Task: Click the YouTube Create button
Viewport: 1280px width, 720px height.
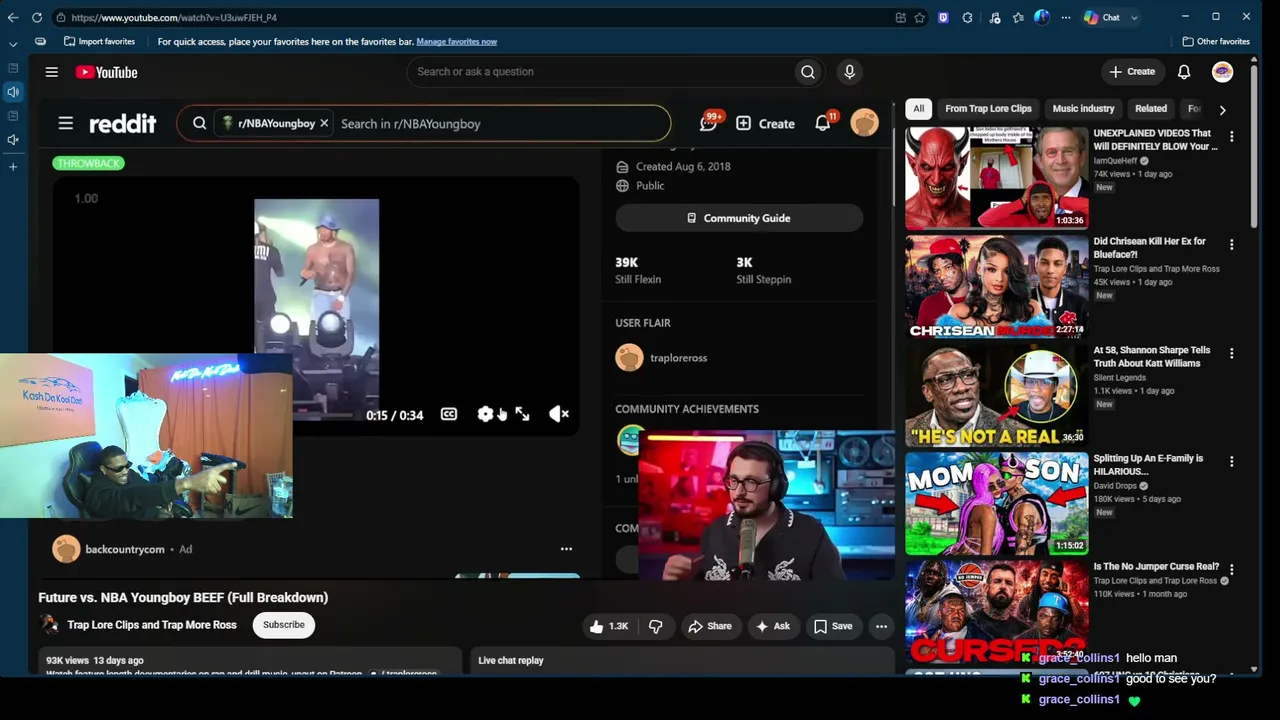Action: coord(1132,72)
